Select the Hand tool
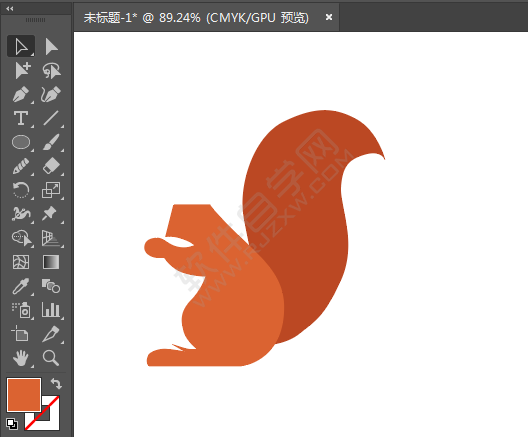The image size is (528, 437). click(21, 358)
